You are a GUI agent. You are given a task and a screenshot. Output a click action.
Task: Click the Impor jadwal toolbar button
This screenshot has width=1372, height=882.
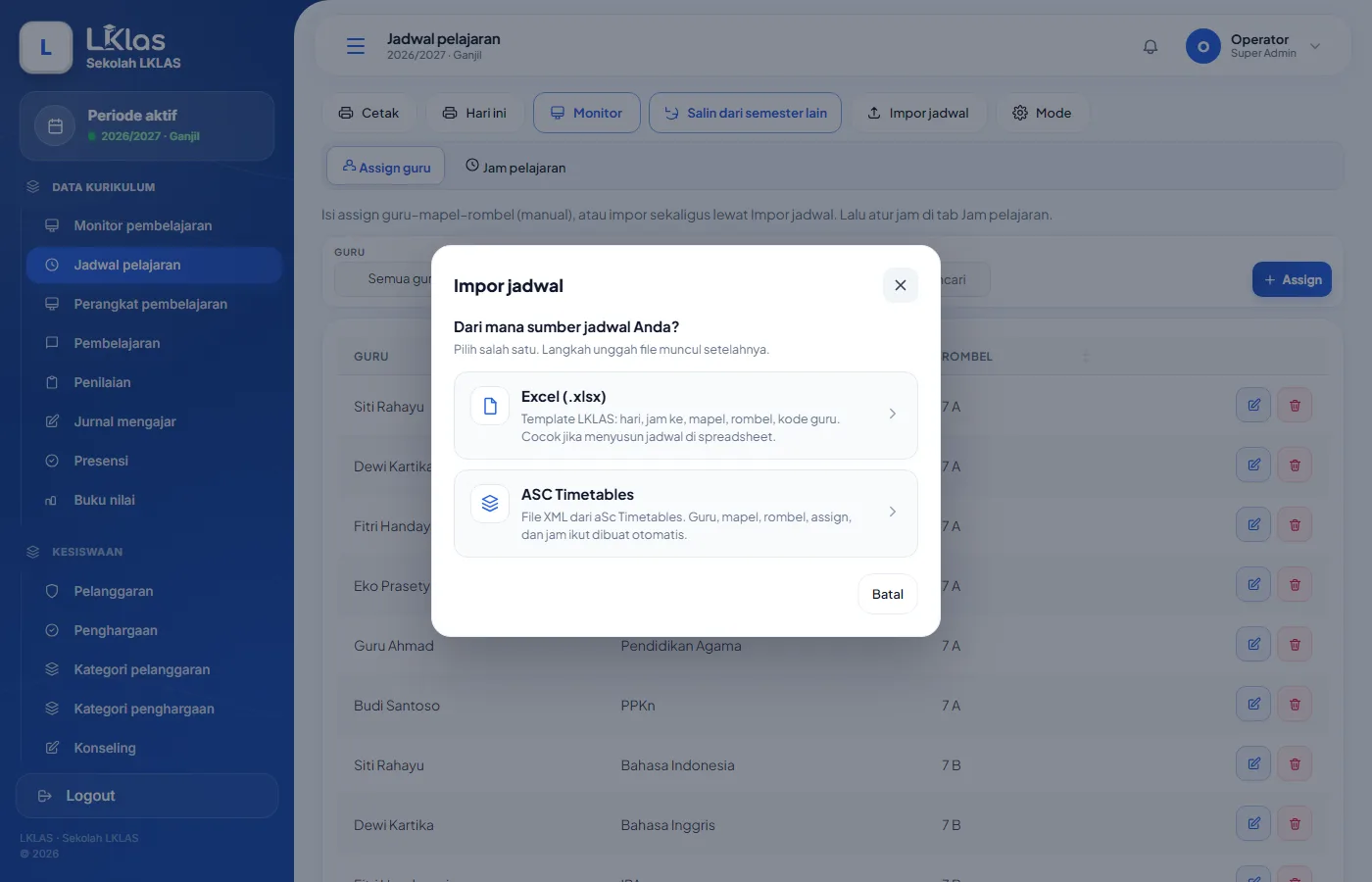(918, 113)
